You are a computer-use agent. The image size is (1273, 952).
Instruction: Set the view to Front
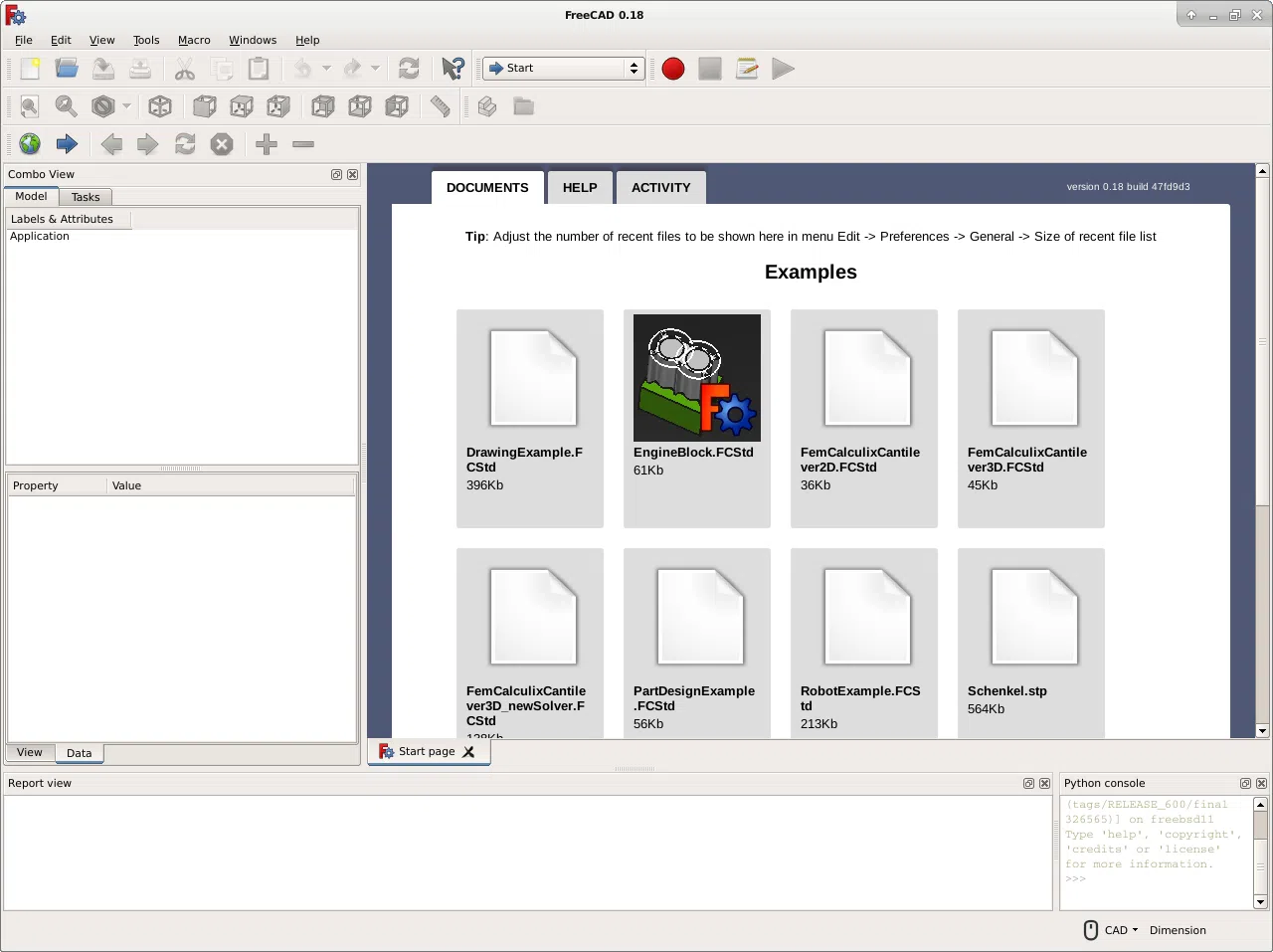click(204, 106)
